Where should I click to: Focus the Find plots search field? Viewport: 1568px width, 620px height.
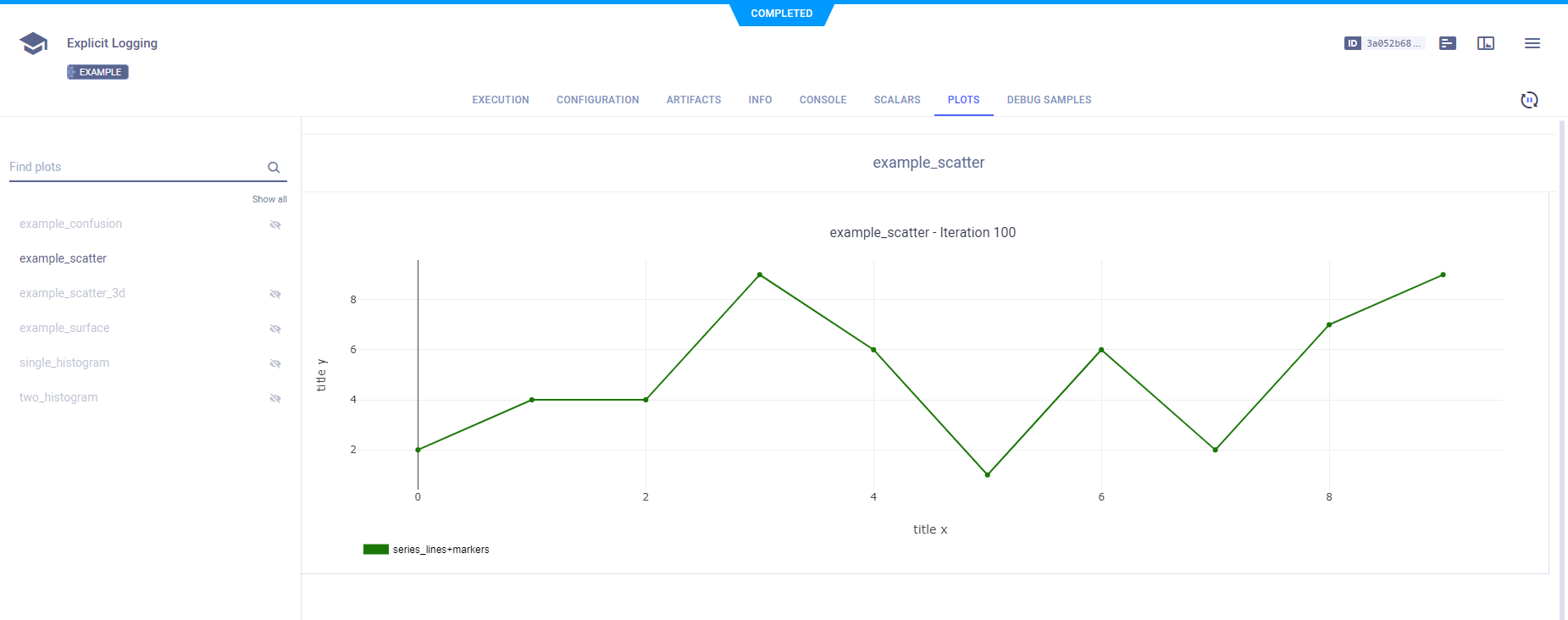(x=136, y=167)
